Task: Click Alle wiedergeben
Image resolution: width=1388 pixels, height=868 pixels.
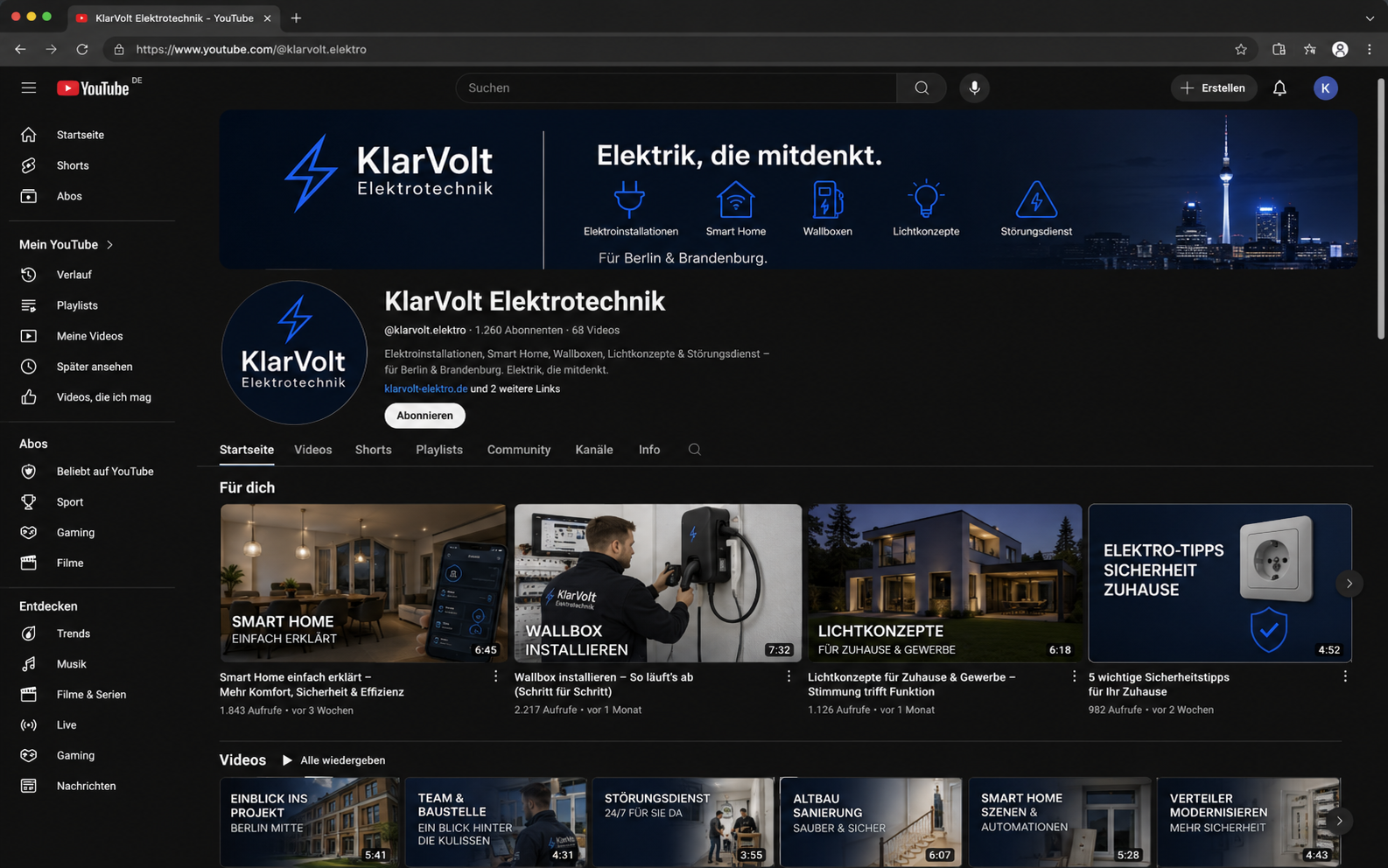Action: click(333, 760)
